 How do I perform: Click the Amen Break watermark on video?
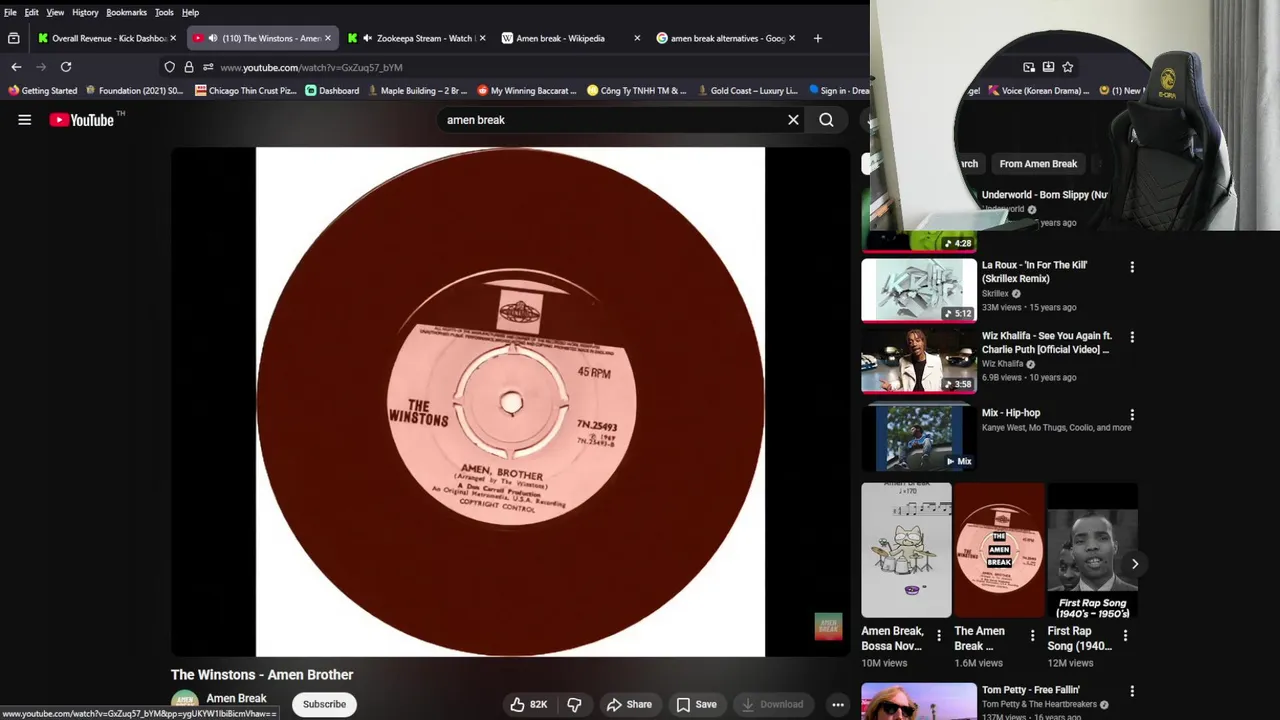click(828, 627)
